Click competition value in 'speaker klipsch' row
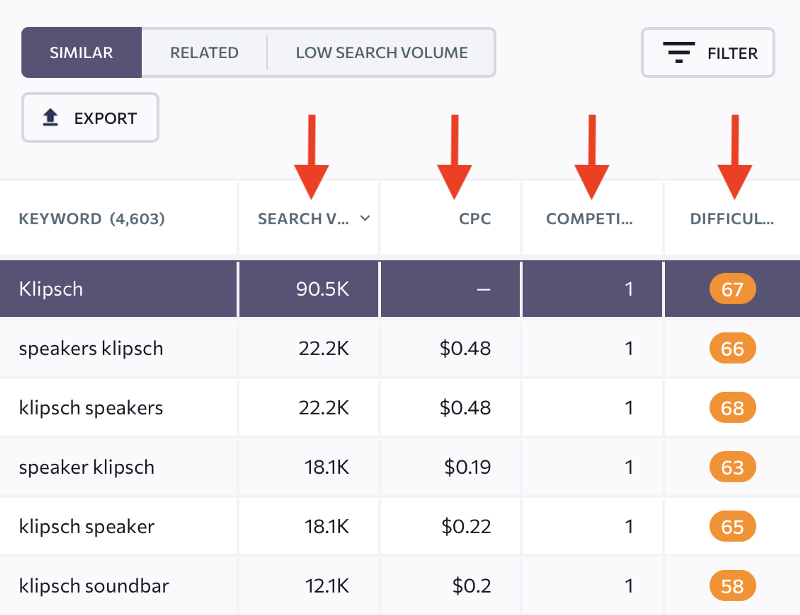The image size is (800, 615). [x=629, y=467]
